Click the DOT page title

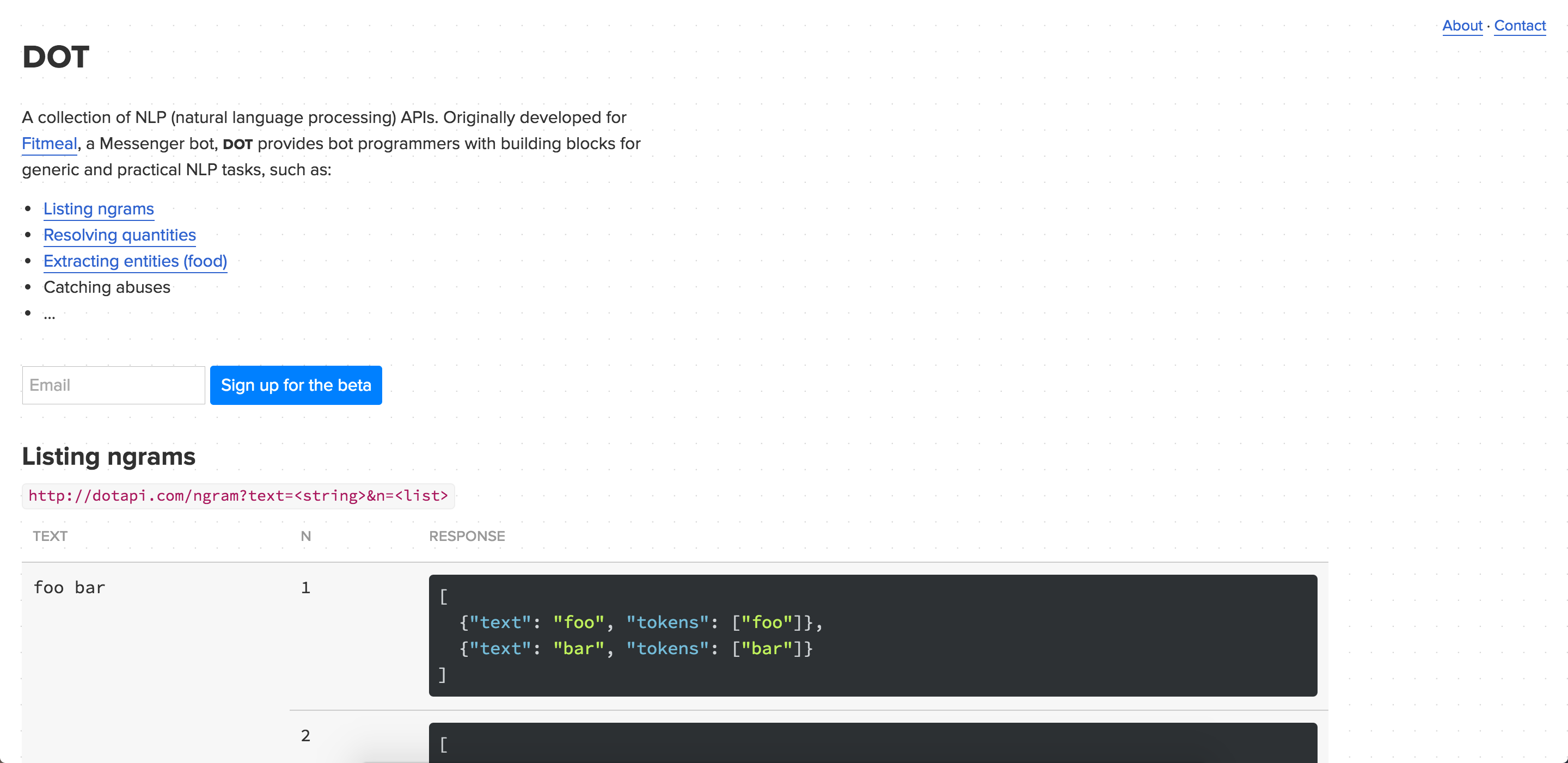pyautogui.click(x=56, y=57)
